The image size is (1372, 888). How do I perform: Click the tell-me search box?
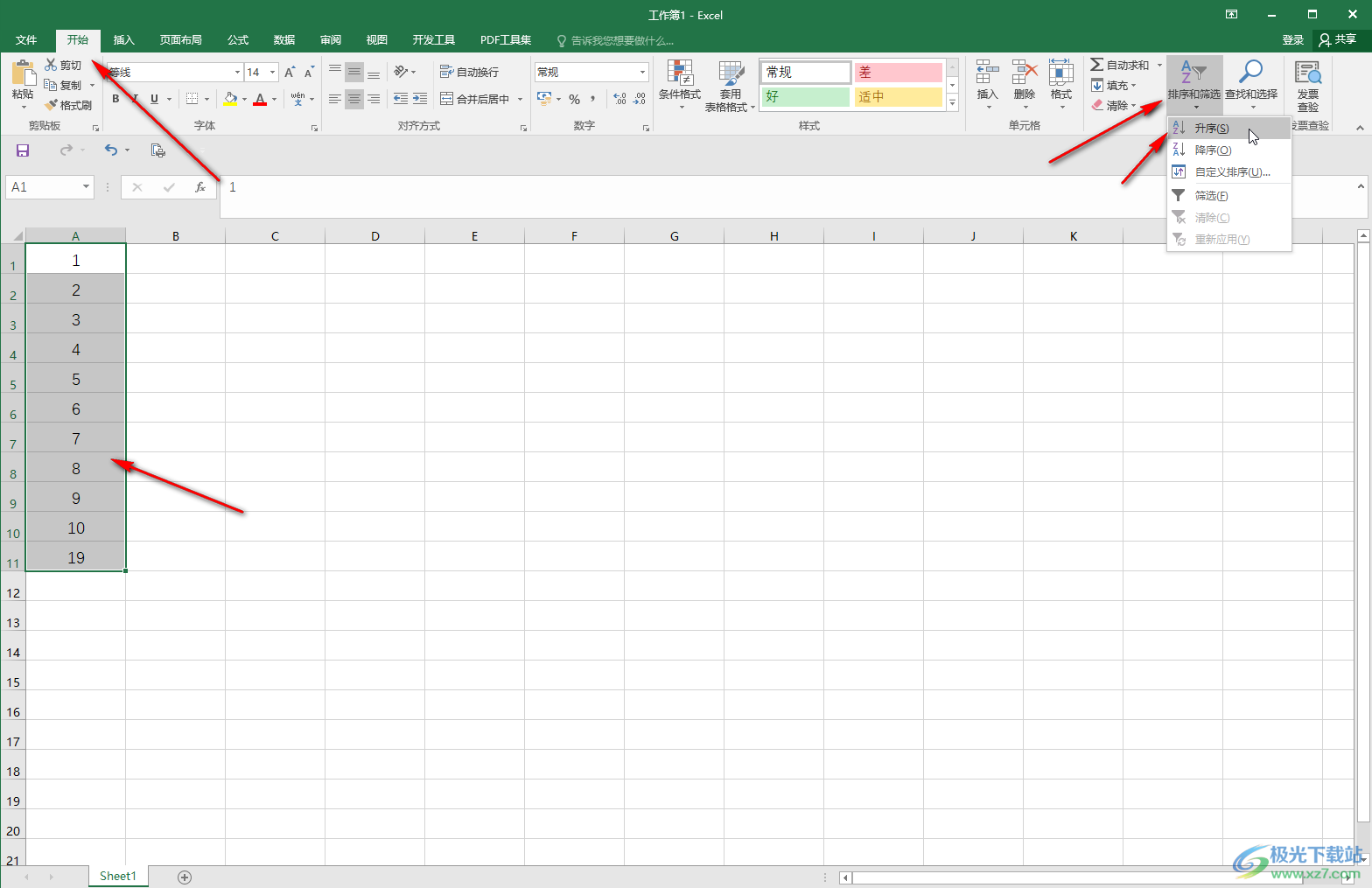pos(615,40)
